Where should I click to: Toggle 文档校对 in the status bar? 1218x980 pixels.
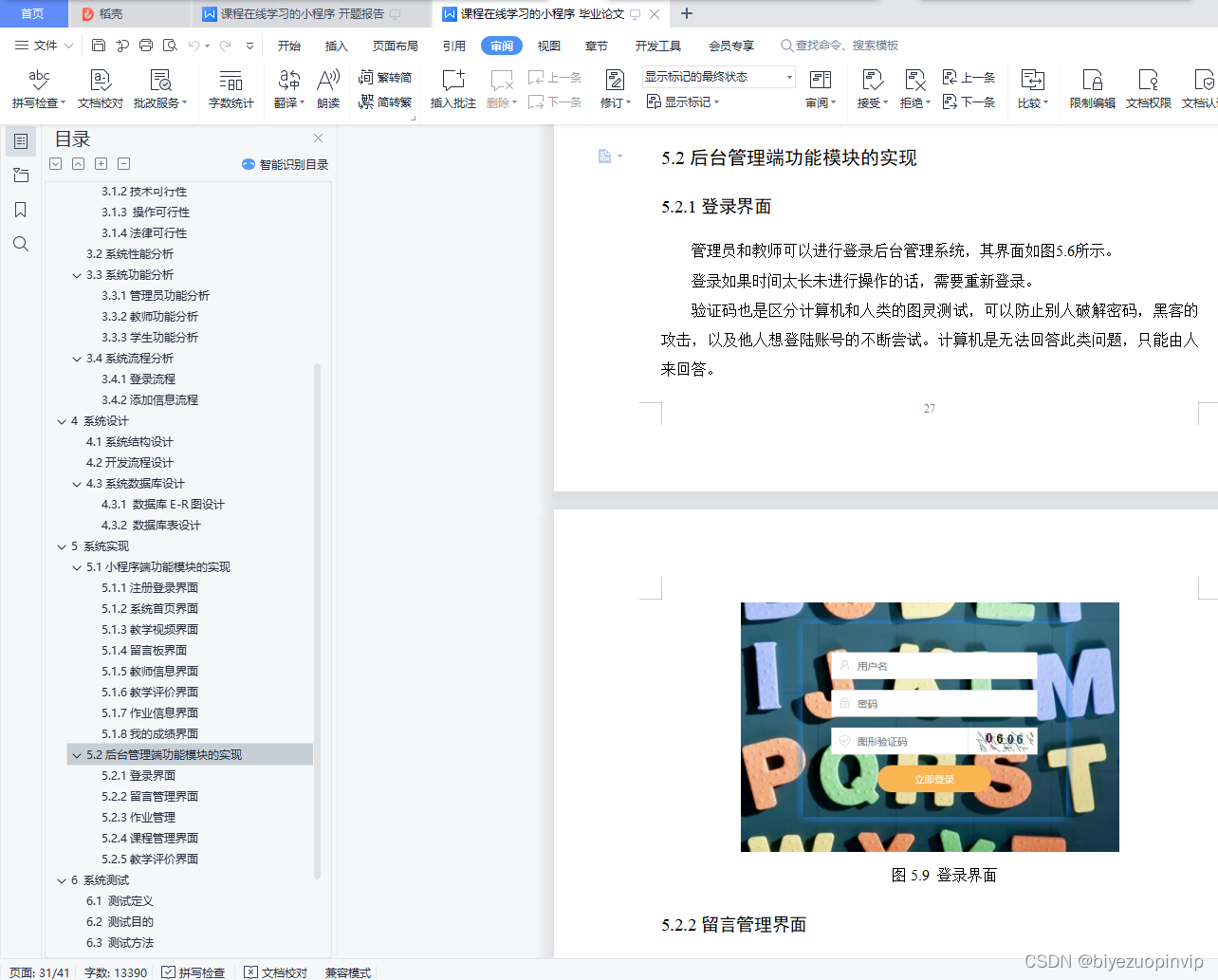(276, 972)
